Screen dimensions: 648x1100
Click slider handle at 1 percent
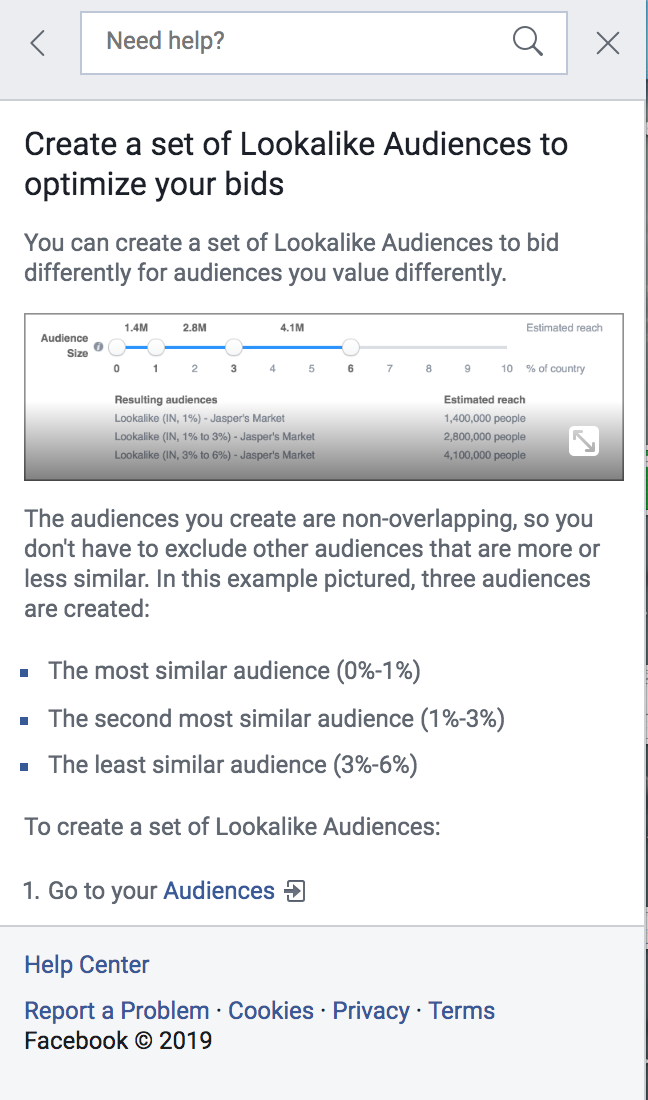[156, 347]
